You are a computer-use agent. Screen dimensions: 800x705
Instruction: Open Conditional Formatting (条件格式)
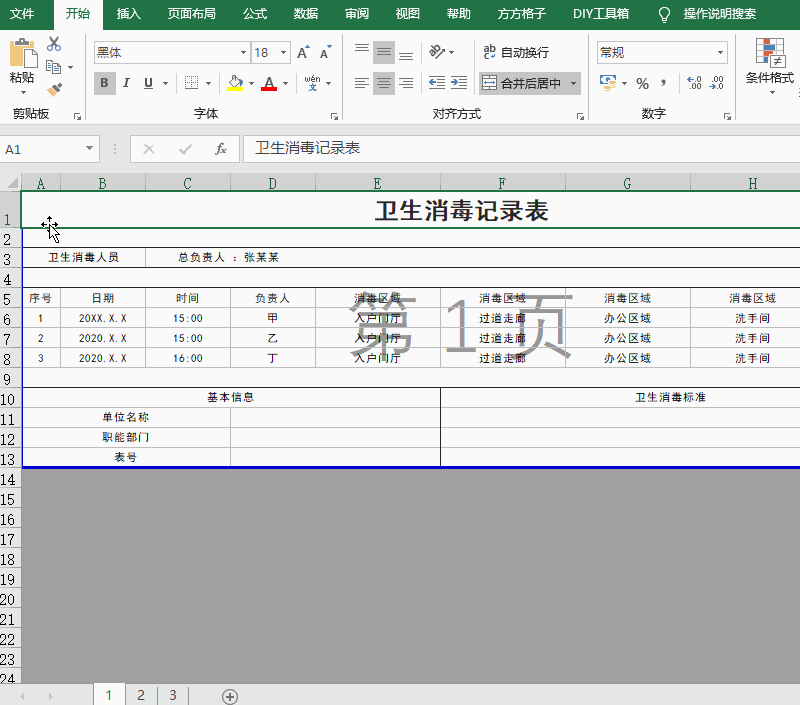pos(770,65)
